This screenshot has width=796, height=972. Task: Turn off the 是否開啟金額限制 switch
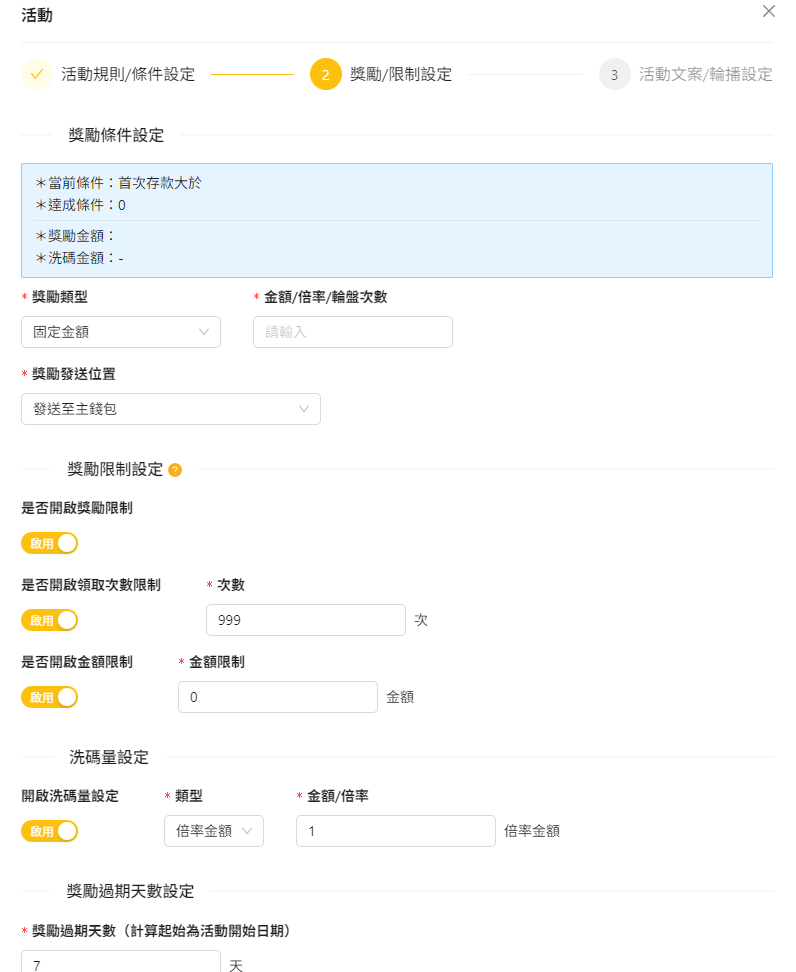point(49,697)
